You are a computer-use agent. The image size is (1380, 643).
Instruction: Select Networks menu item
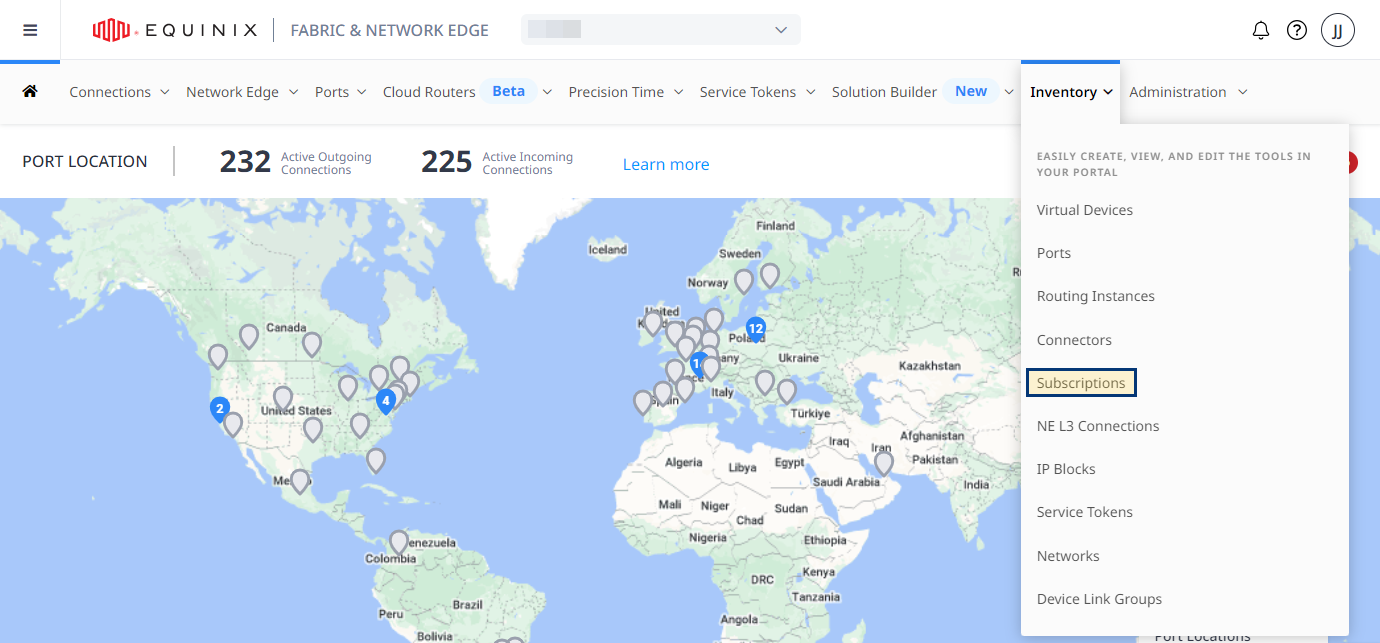(x=1068, y=556)
